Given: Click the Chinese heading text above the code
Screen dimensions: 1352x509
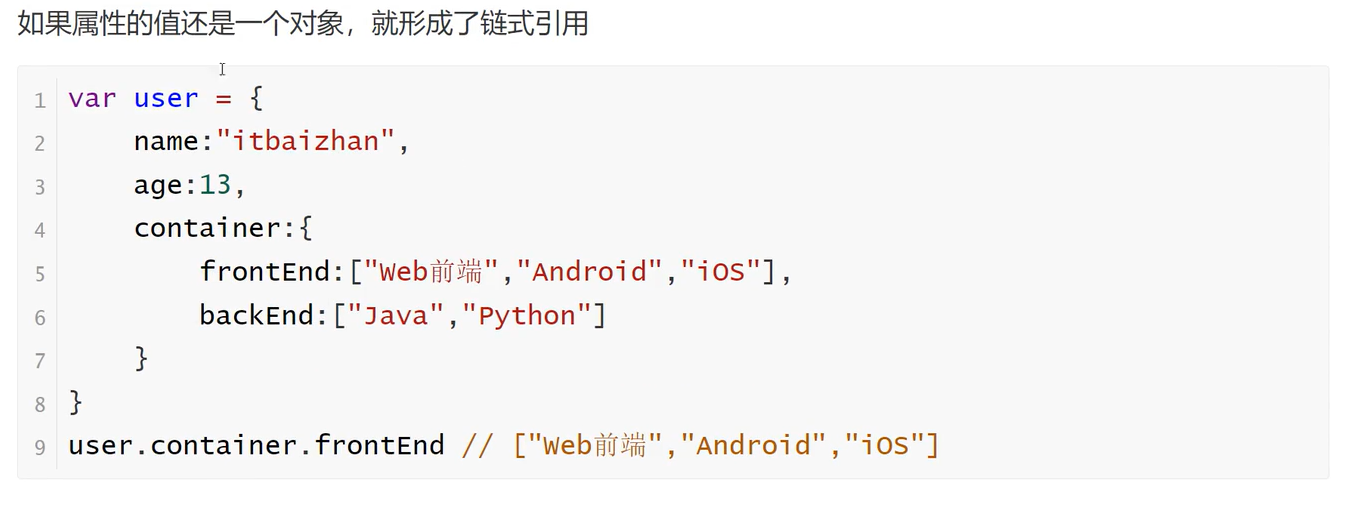Looking at the screenshot, I should (303, 23).
